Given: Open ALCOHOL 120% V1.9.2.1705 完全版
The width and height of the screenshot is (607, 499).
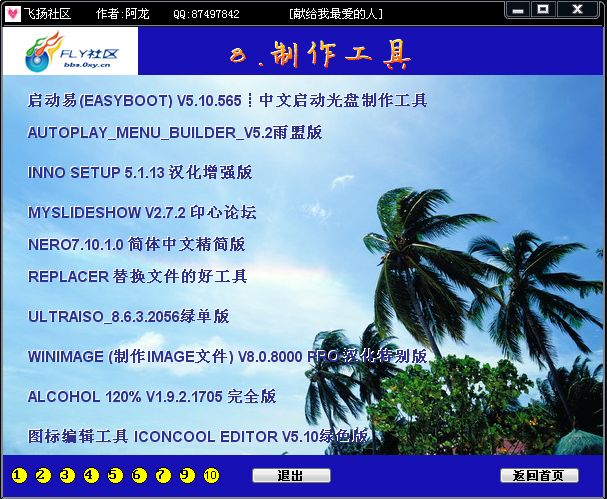Looking at the screenshot, I should 151,396.
